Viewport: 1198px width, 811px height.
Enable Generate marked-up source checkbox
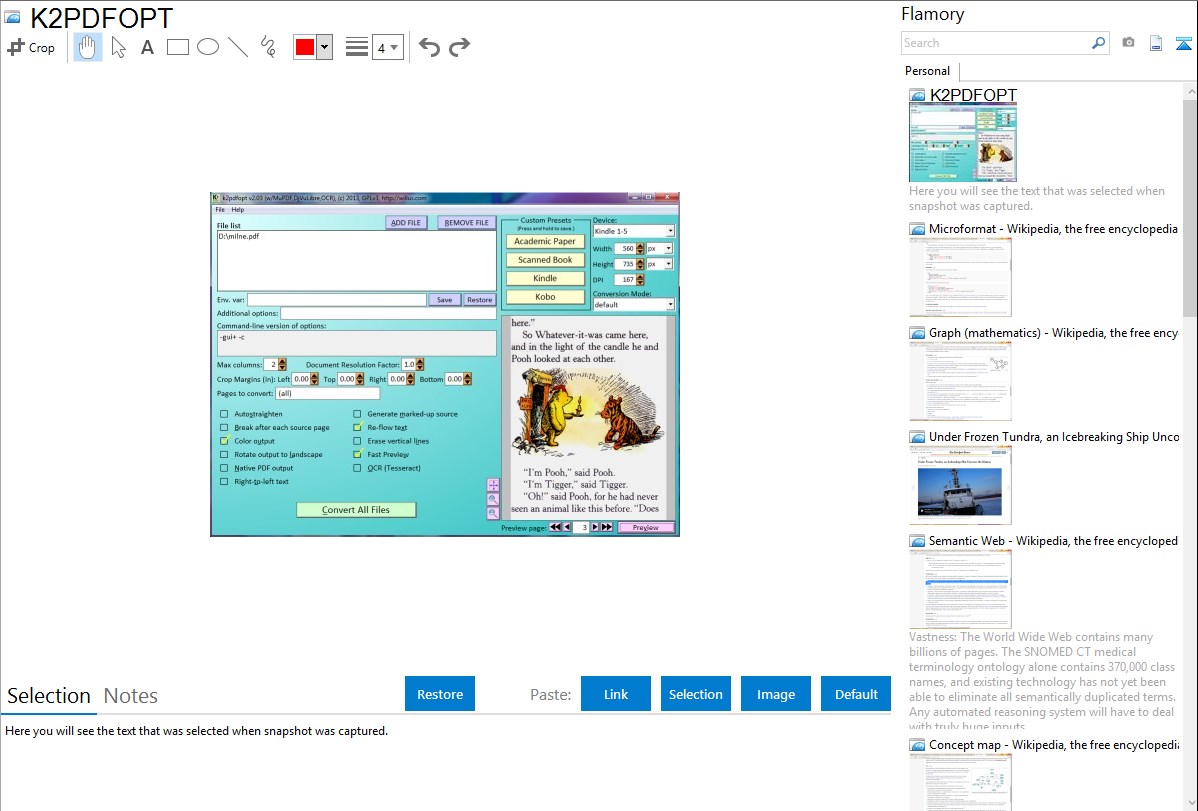[357, 414]
